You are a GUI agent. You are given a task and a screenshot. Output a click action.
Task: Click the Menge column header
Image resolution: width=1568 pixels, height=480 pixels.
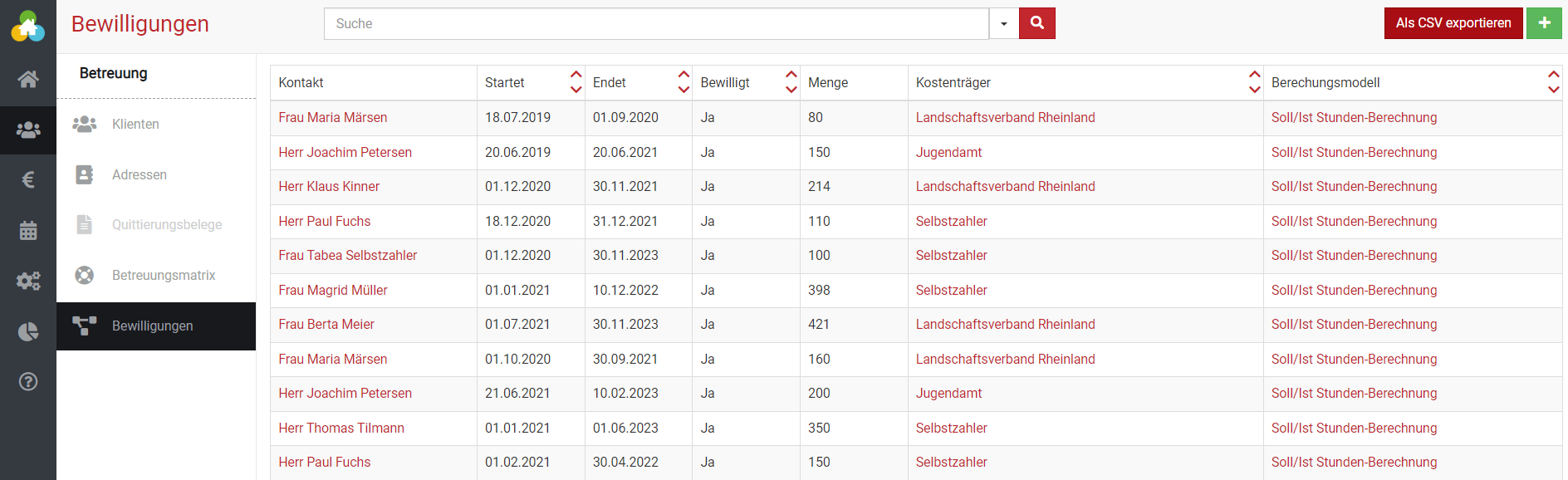point(828,83)
